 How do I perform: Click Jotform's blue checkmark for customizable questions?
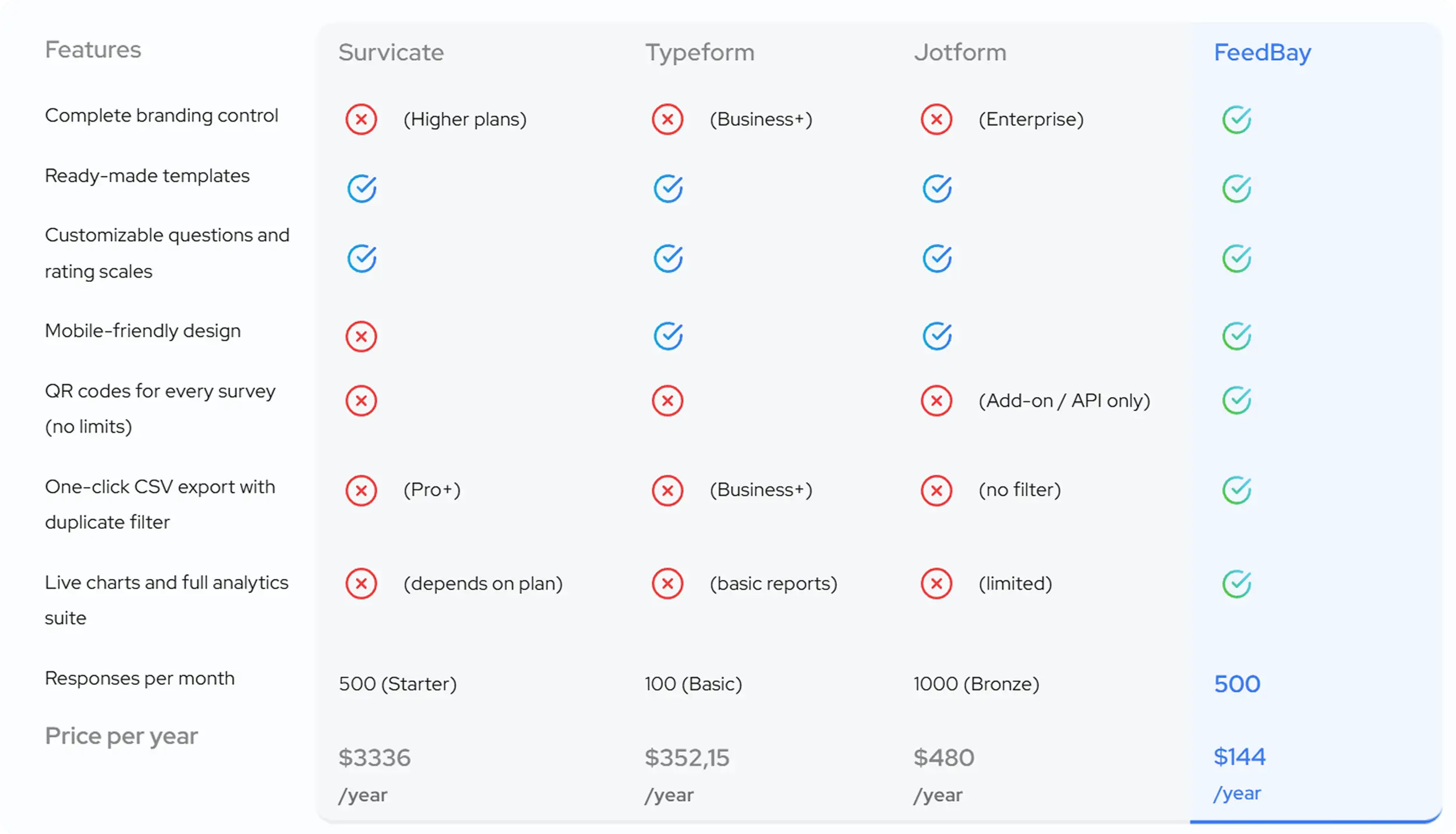(937, 259)
